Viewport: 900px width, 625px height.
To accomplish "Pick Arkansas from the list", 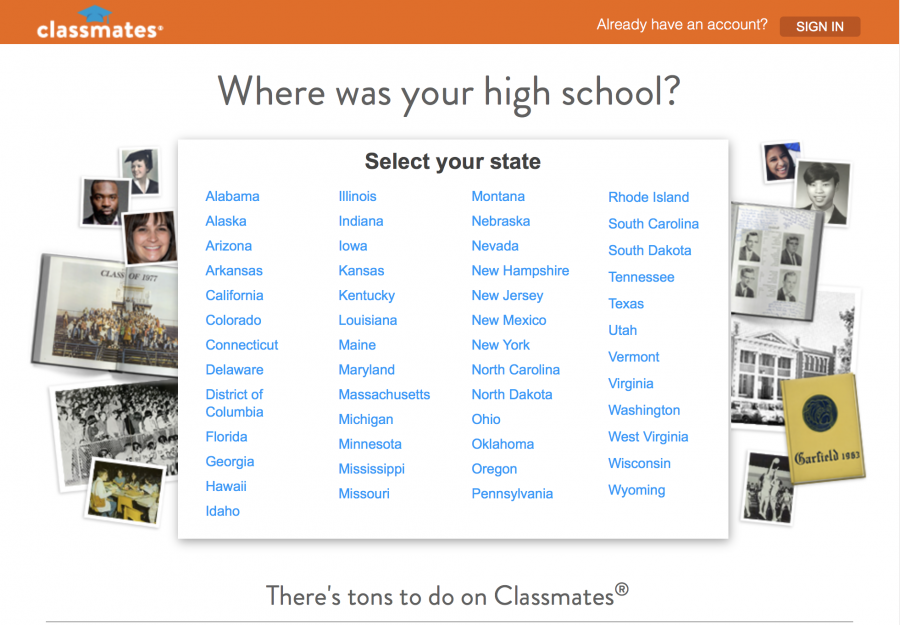I will click(234, 270).
